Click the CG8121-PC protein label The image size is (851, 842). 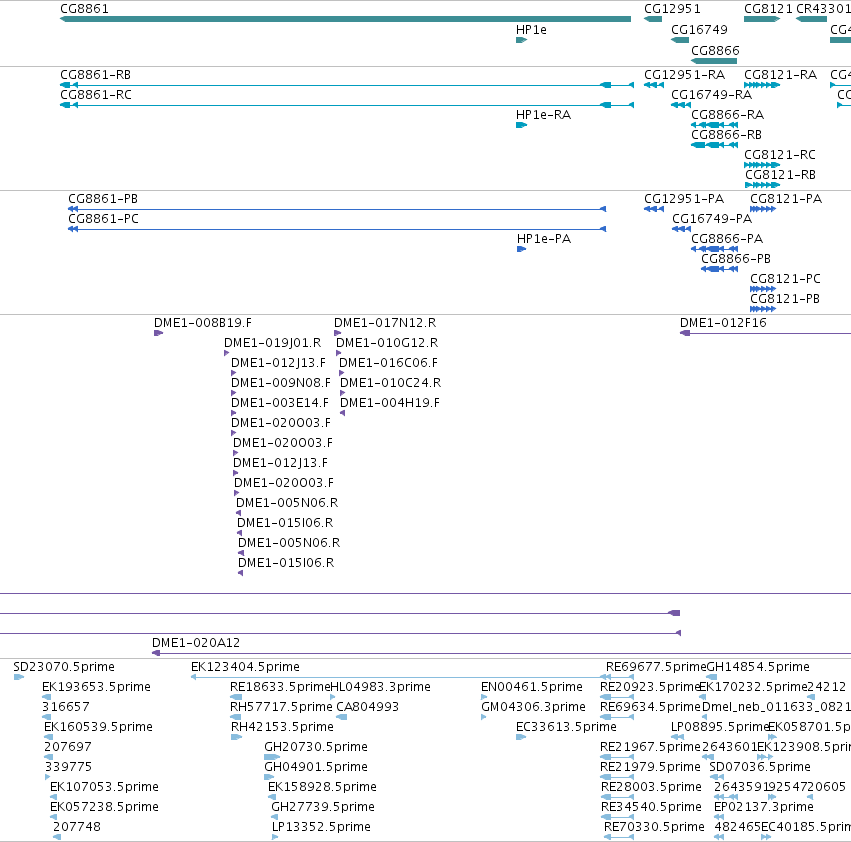(x=785, y=278)
